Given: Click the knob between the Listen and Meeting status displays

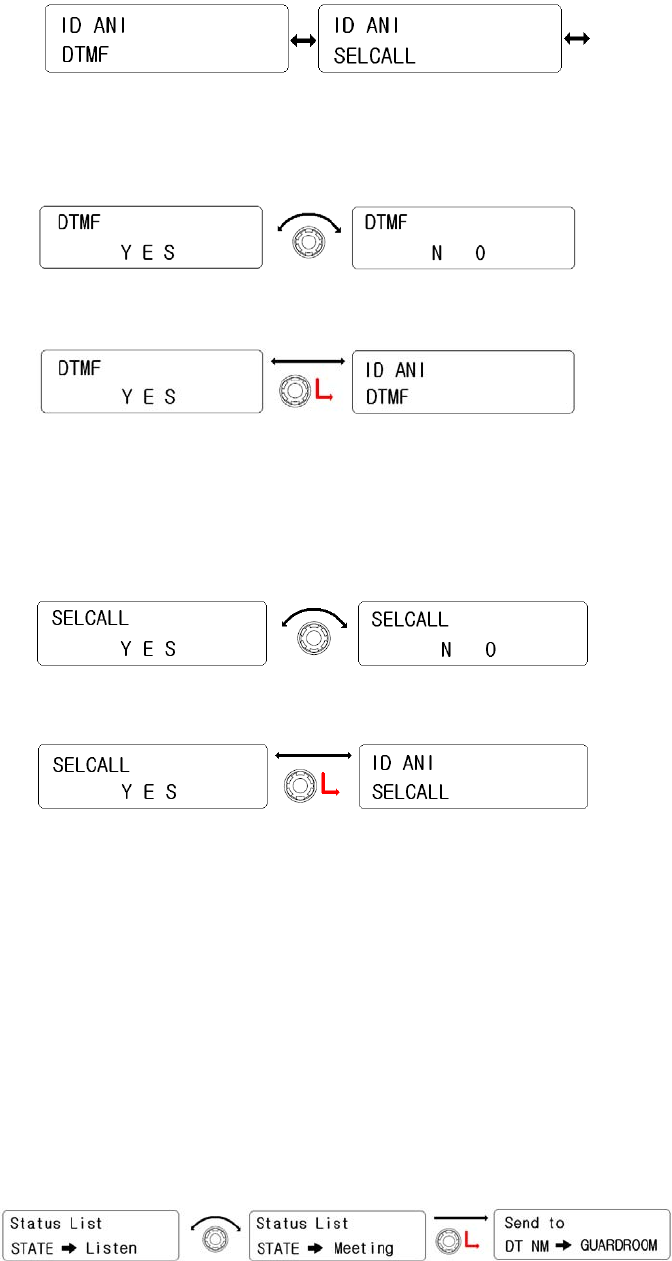Looking at the screenshot, I should point(213,1242).
